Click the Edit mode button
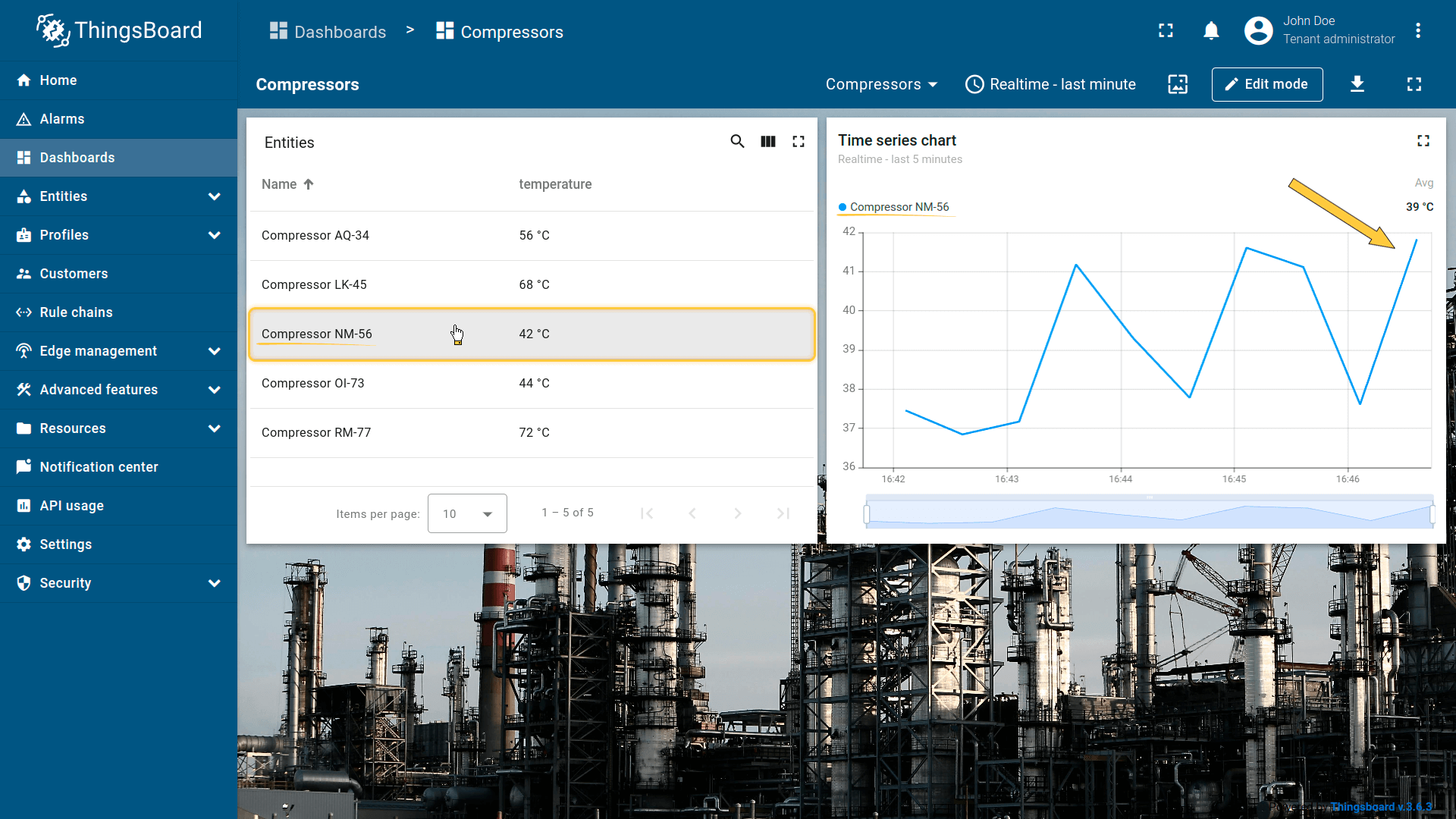Viewport: 1456px width, 819px height. (1267, 84)
